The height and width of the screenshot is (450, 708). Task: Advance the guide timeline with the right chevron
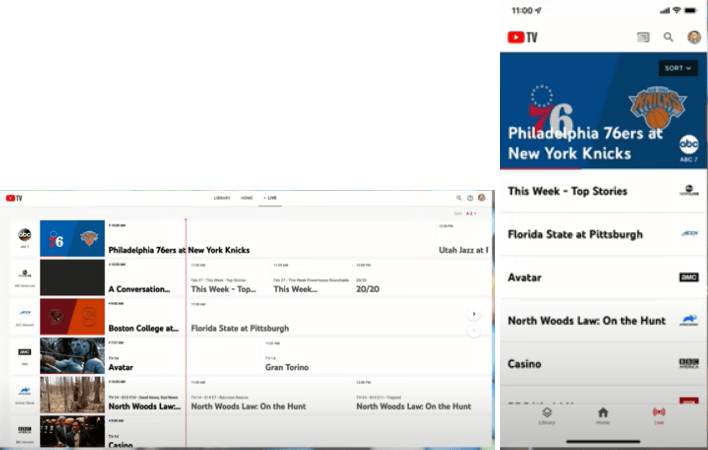pyautogui.click(x=474, y=314)
